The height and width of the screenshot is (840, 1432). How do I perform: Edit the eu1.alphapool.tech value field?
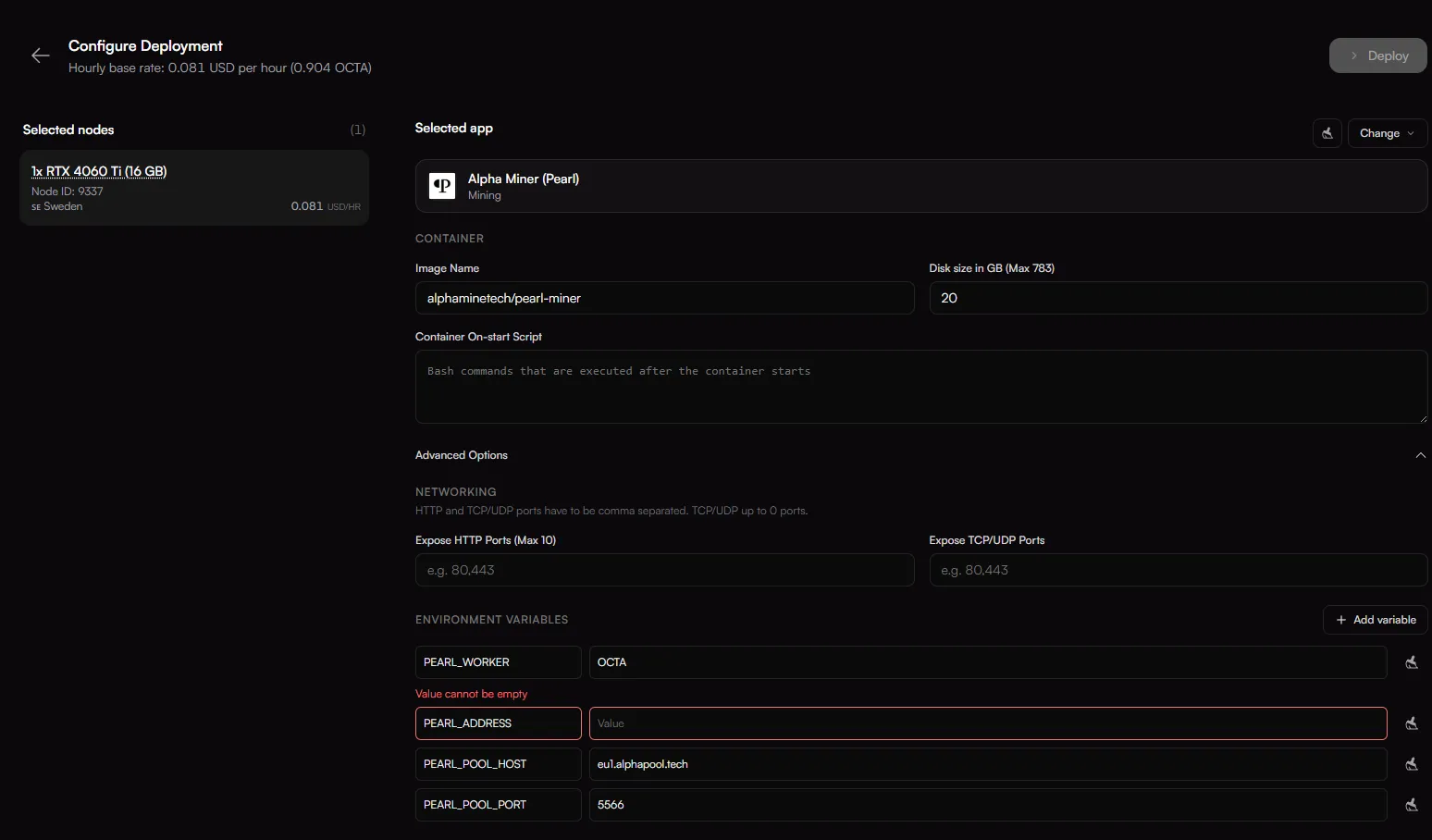[x=988, y=764]
